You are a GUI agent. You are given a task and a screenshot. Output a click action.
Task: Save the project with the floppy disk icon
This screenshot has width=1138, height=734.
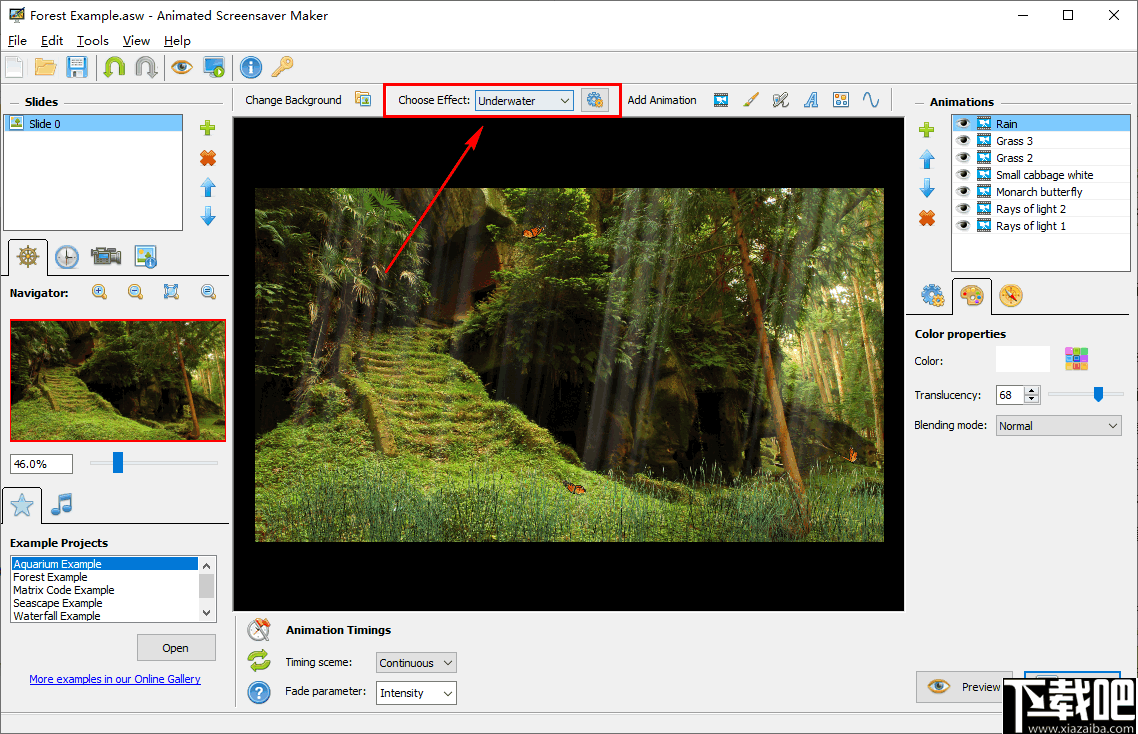[77, 68]
